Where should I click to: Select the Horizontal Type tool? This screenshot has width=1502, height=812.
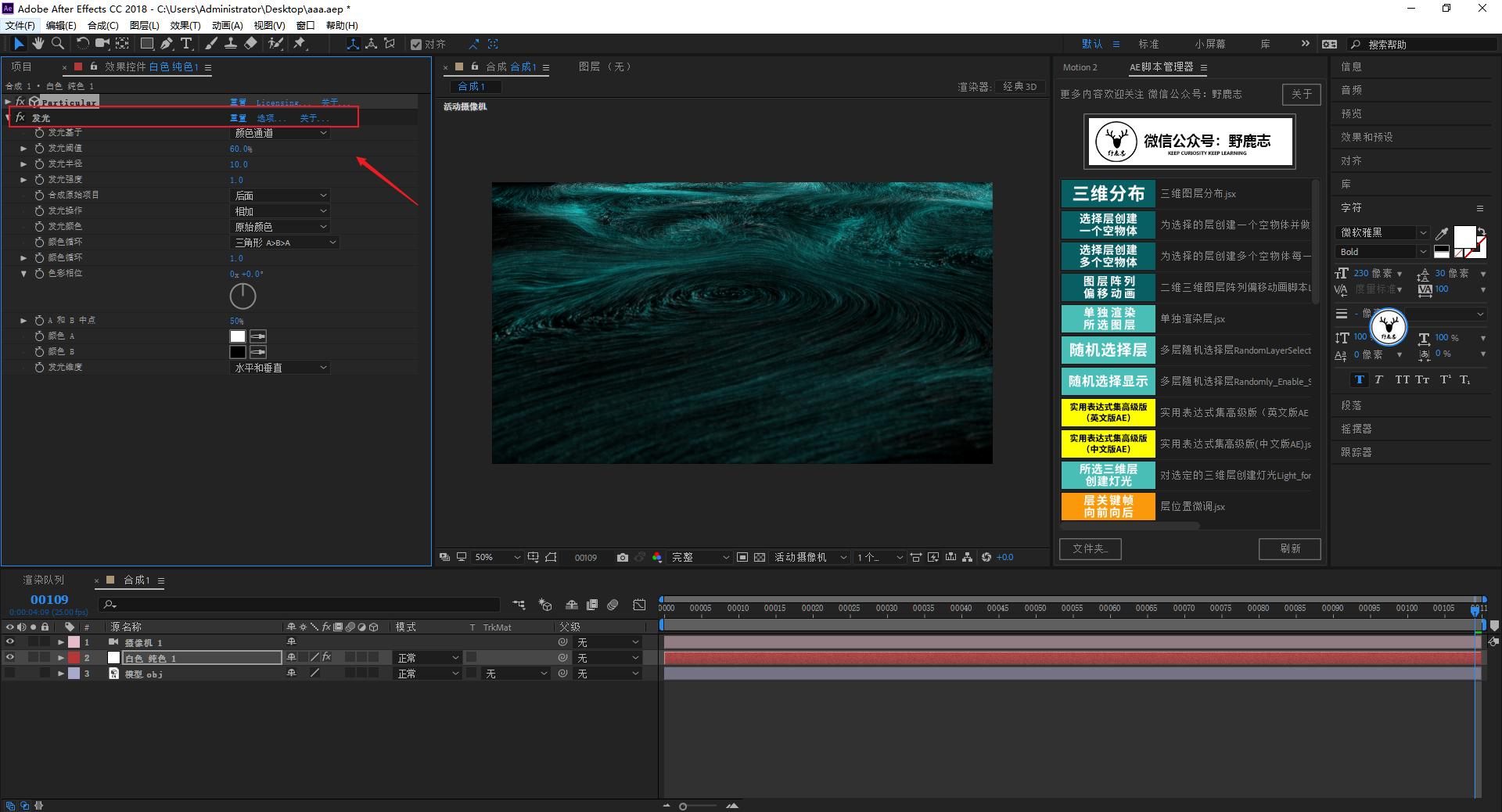pyautogui.click(x=186, y=44)
